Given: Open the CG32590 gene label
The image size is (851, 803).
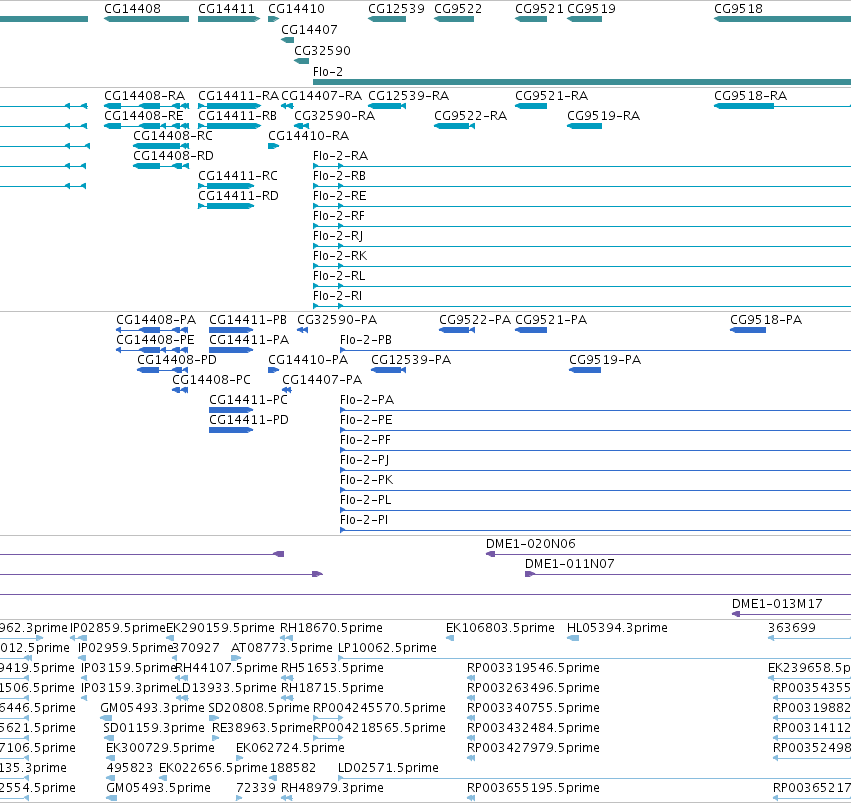Looking at the screenshot, I should (322, 50).
